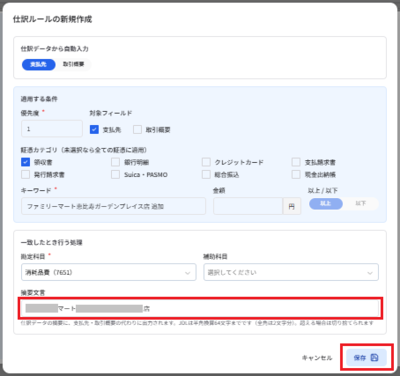Screen dimensions: 400x376
Task: Uncheck the 領収書 category checkbox
Action: click(x=25, y=162)
